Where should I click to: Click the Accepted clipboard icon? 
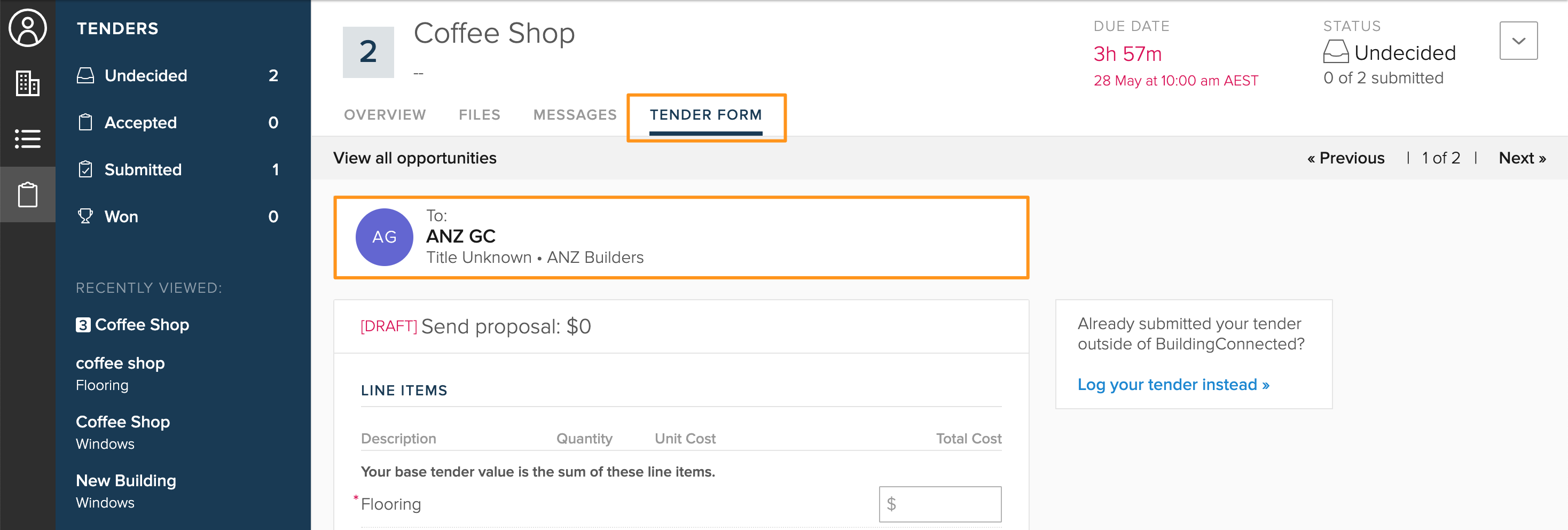click(x=85, y=122)
